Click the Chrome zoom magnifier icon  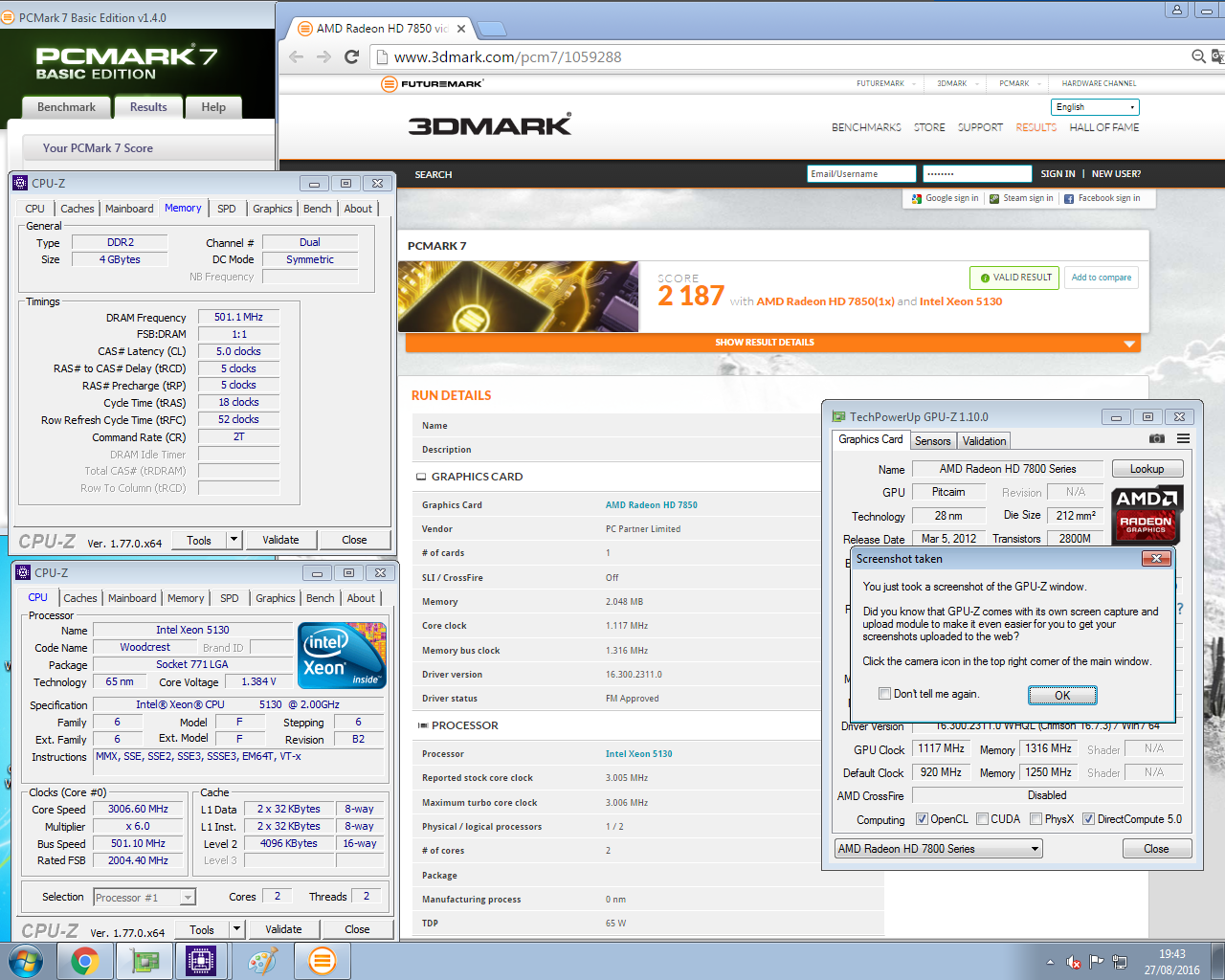[x=1198, y=57]
